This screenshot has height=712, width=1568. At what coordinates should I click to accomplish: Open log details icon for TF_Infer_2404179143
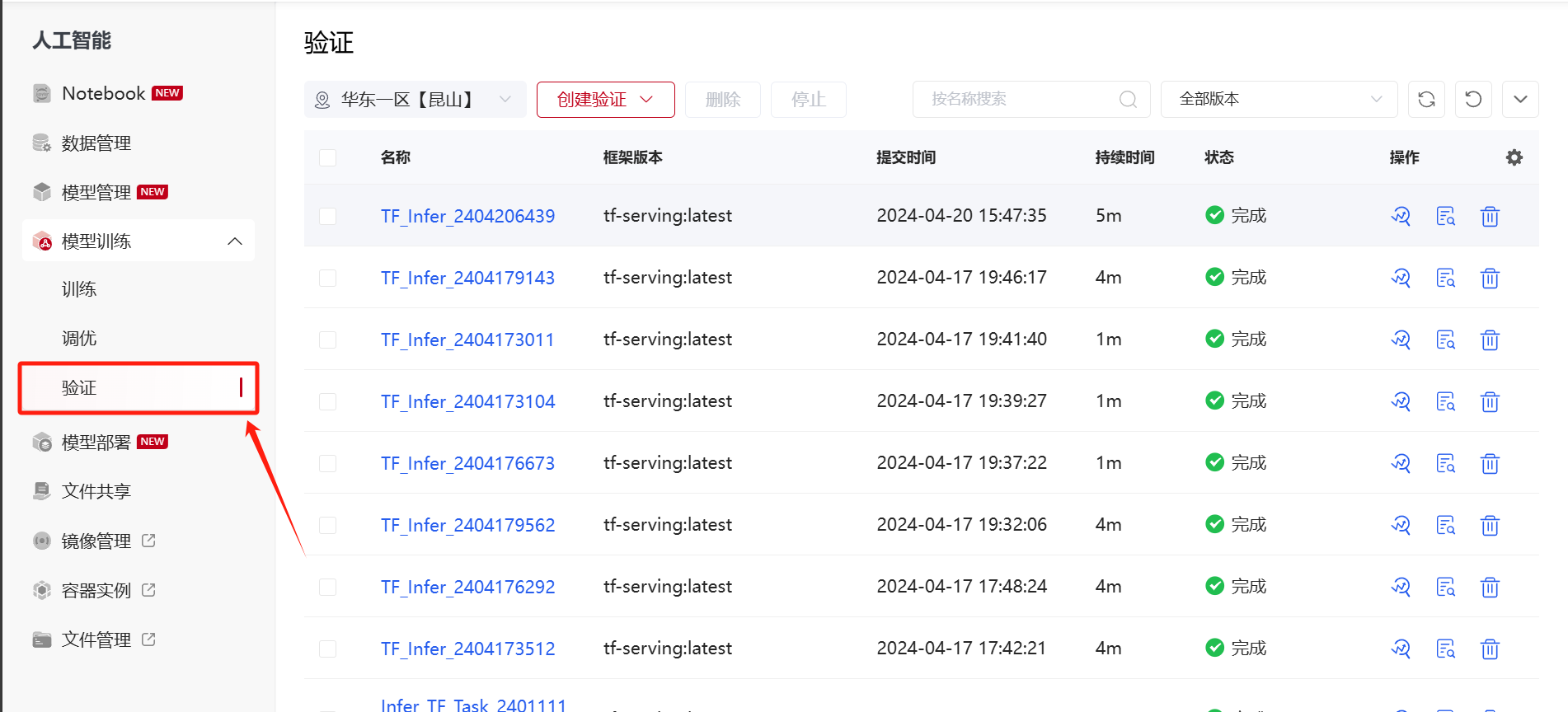(1445, 278)
